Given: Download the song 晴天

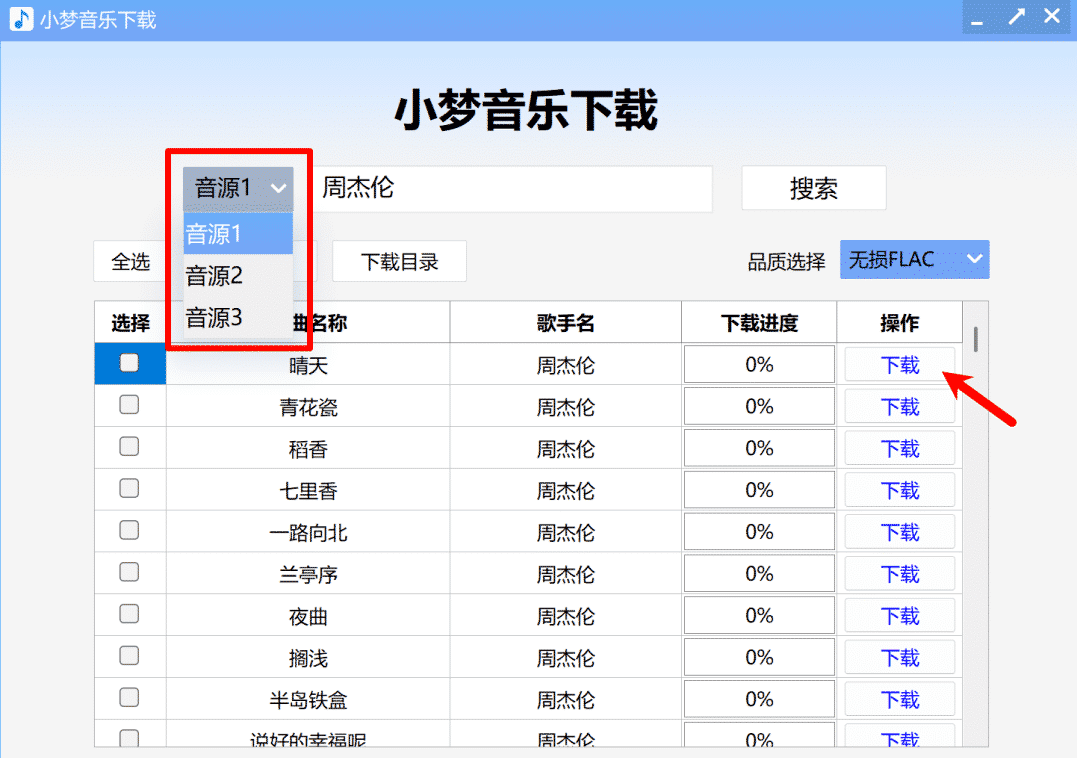Looking at the screenshot, I should coord(898,363).
